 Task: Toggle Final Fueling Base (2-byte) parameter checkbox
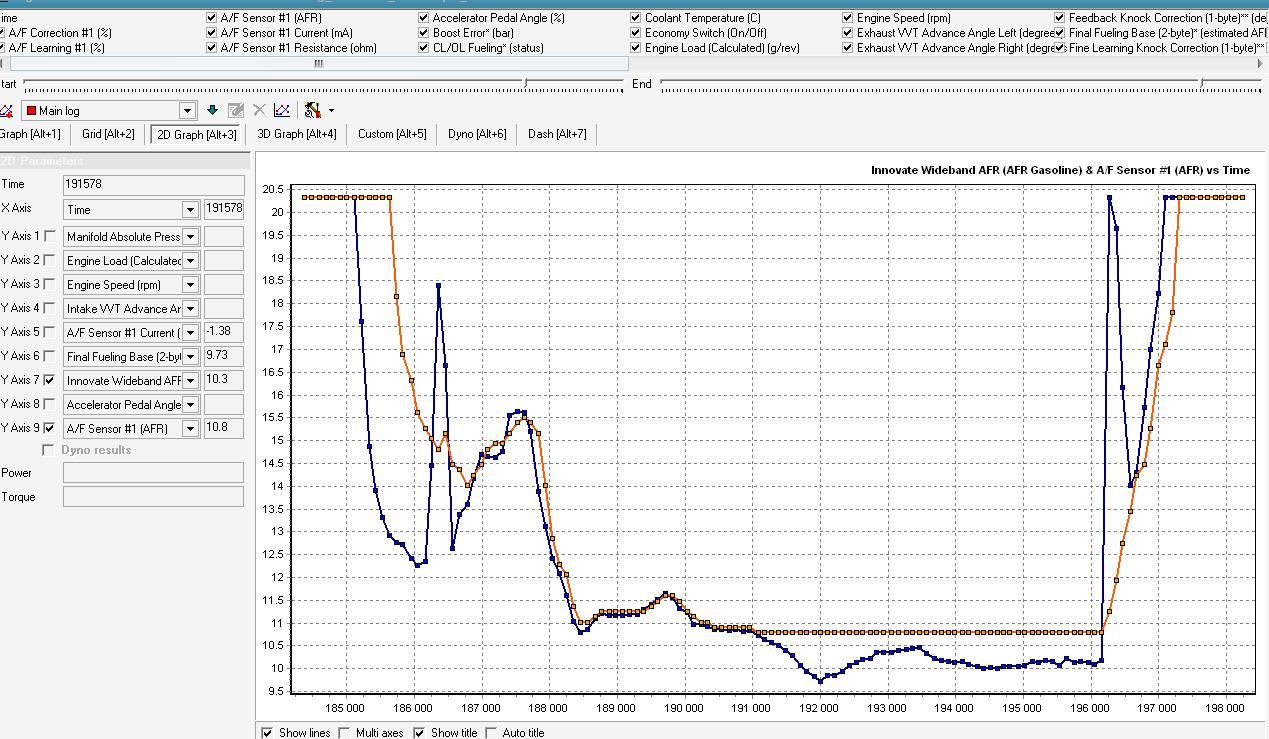tap(1060, 33)
